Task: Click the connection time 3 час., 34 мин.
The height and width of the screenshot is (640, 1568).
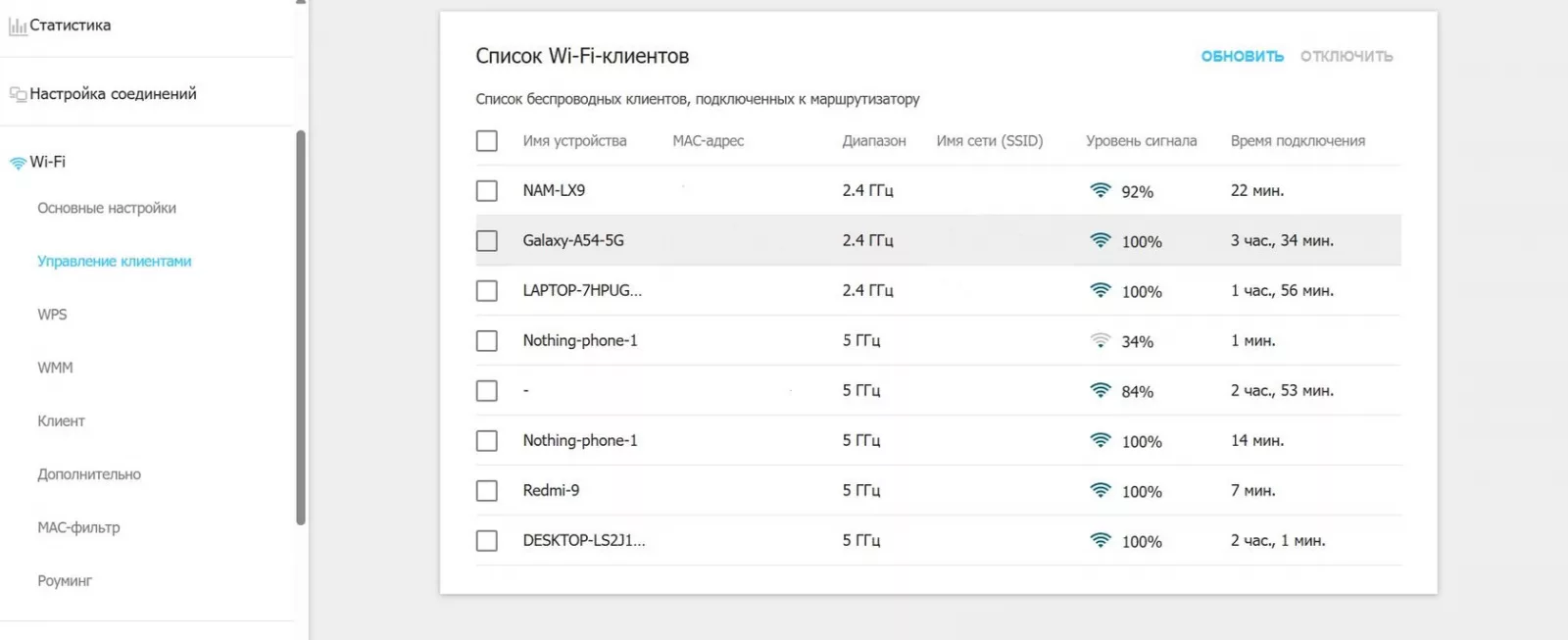Action: [x=1282, y=241]
